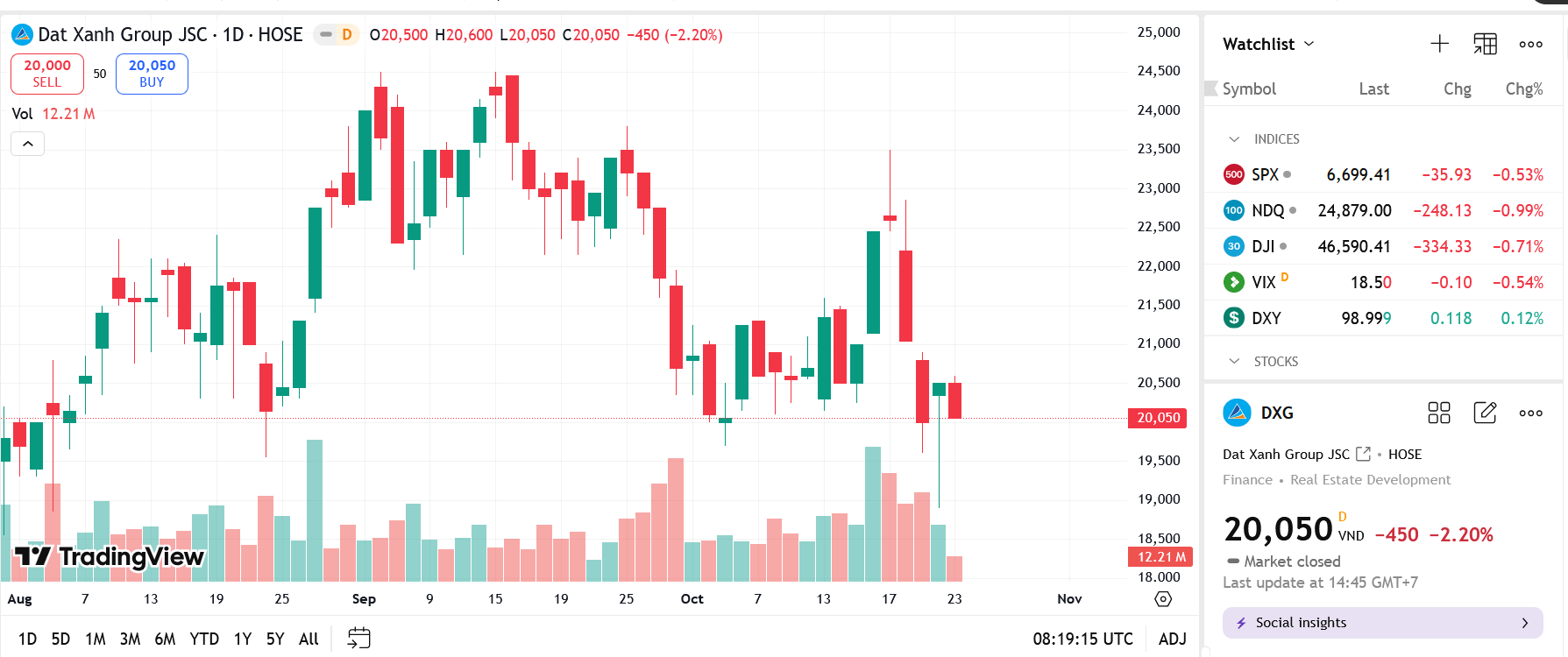
Task: Select the 3M time range
Action: [130, 639]
